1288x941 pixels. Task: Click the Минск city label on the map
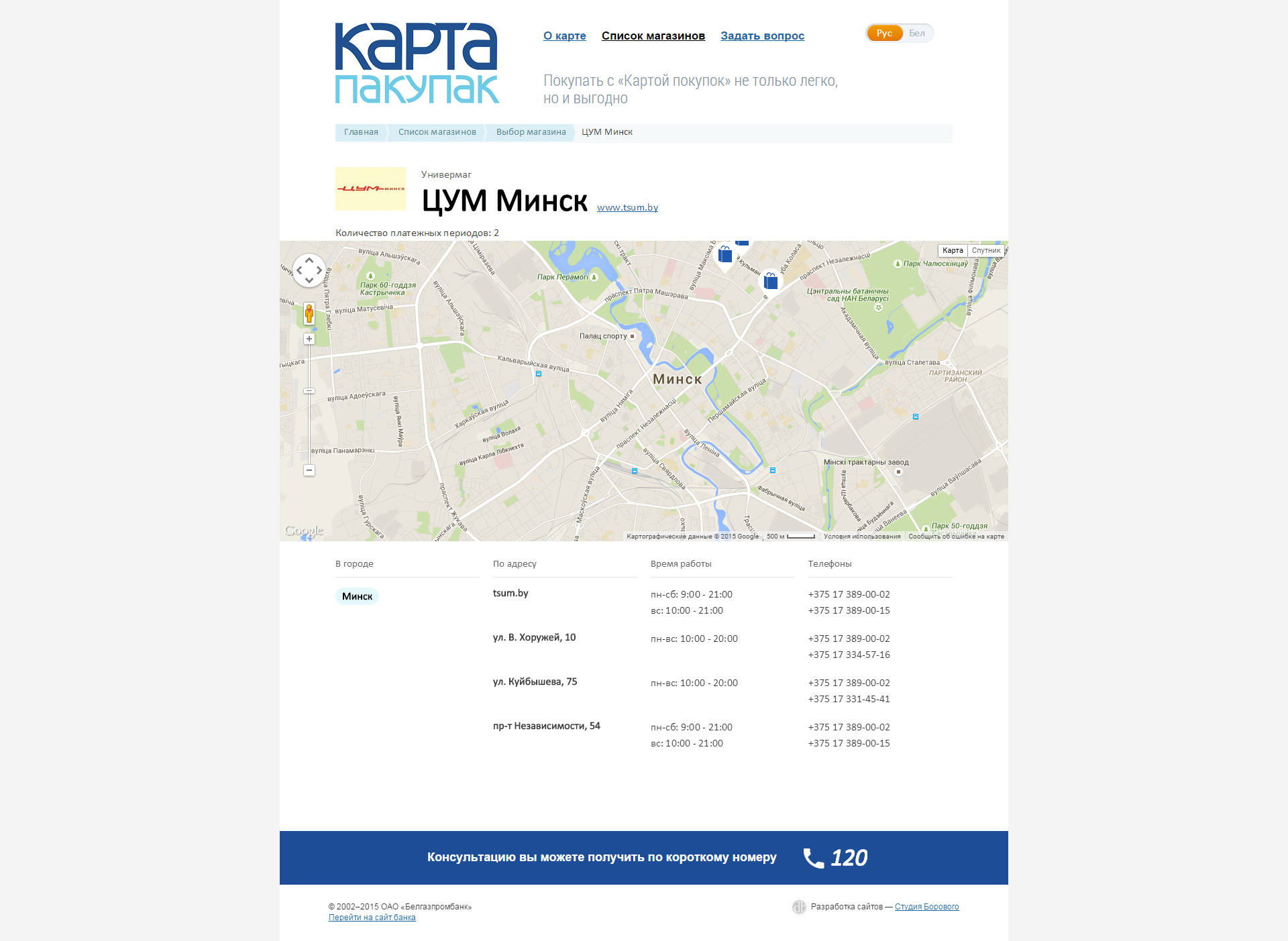click(x=678, y=379)
